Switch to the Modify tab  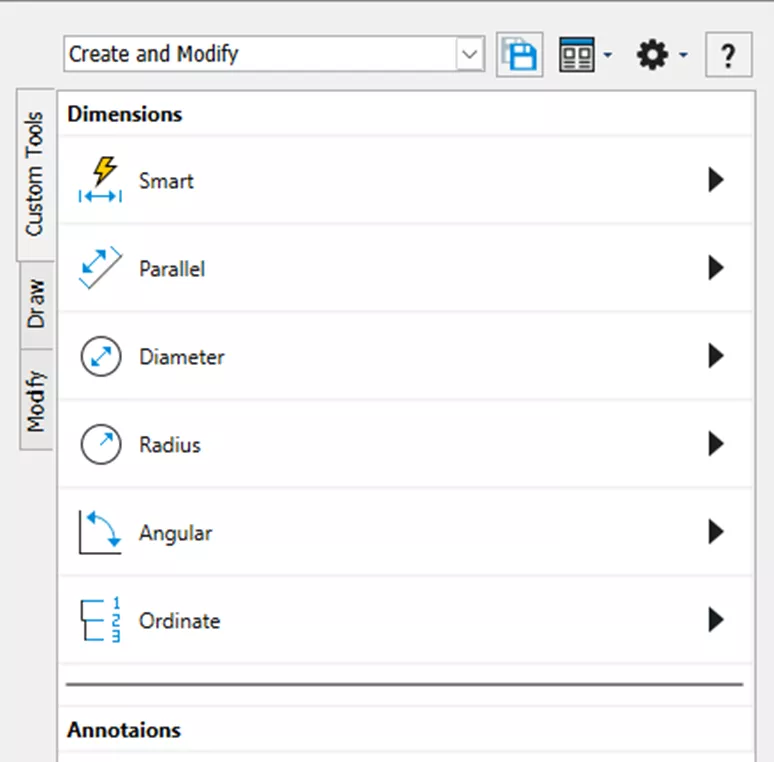(36, 400)
